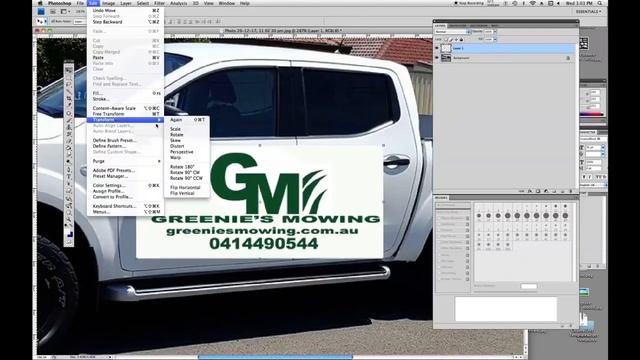Image resolution: width=640 pixels, height=360 pixels.
Task: Select Perspective in Transform submenu
Action: coord(182,152)
